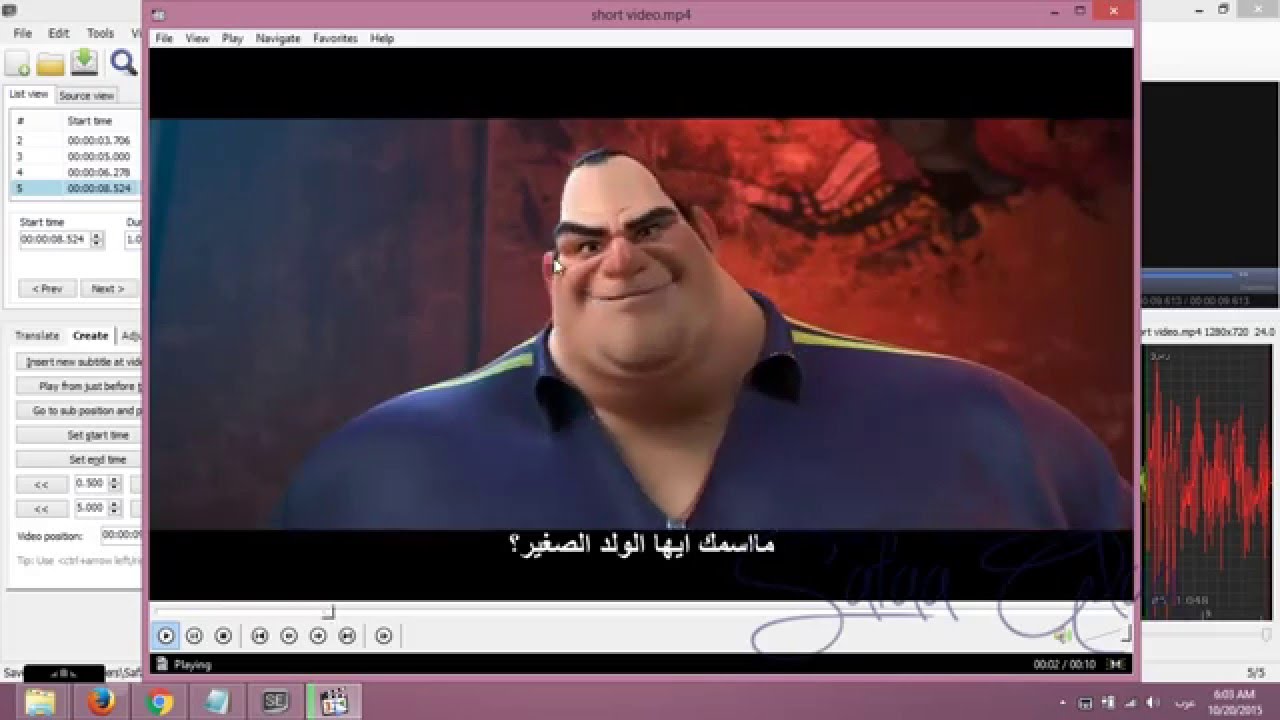Viewport: 1280px width, 720px height.
Task: Select subtitle row 5 starting 00:00:08.524
Action: point(76,188)
